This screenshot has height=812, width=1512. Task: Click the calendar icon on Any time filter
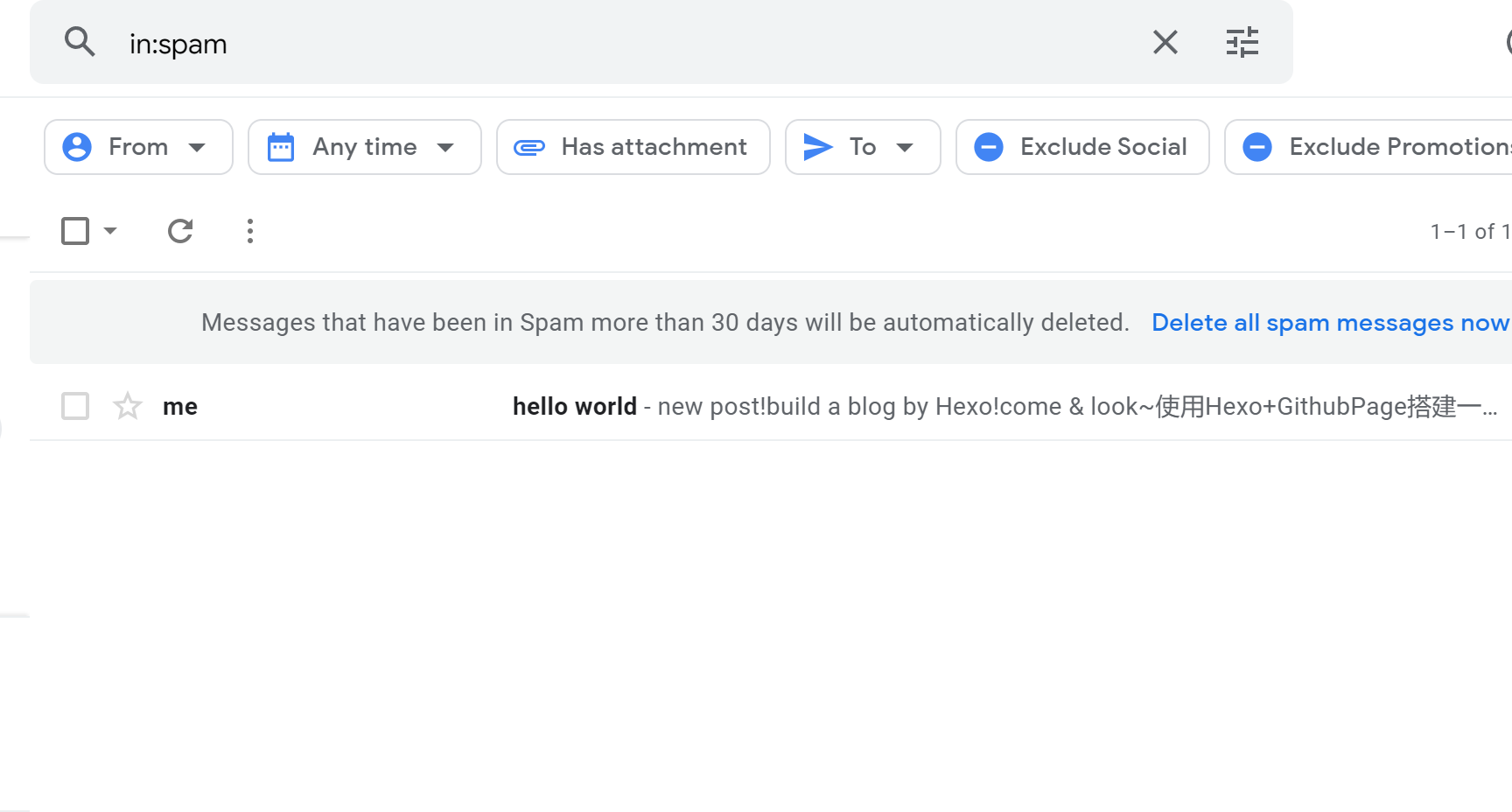tap(280, 147)
